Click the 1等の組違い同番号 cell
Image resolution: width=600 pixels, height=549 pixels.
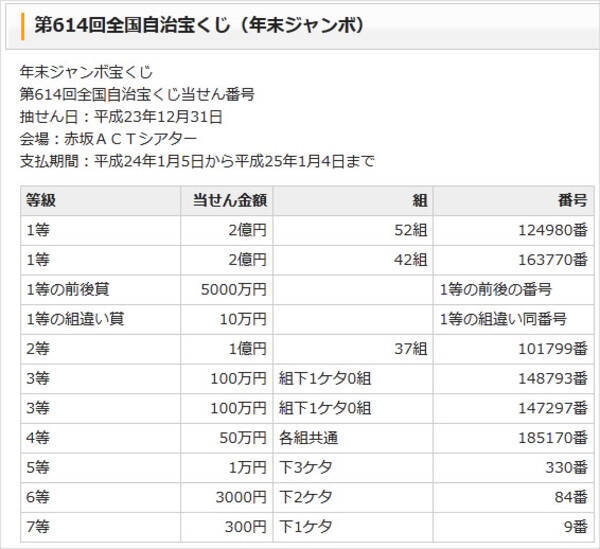coord(503,319)
